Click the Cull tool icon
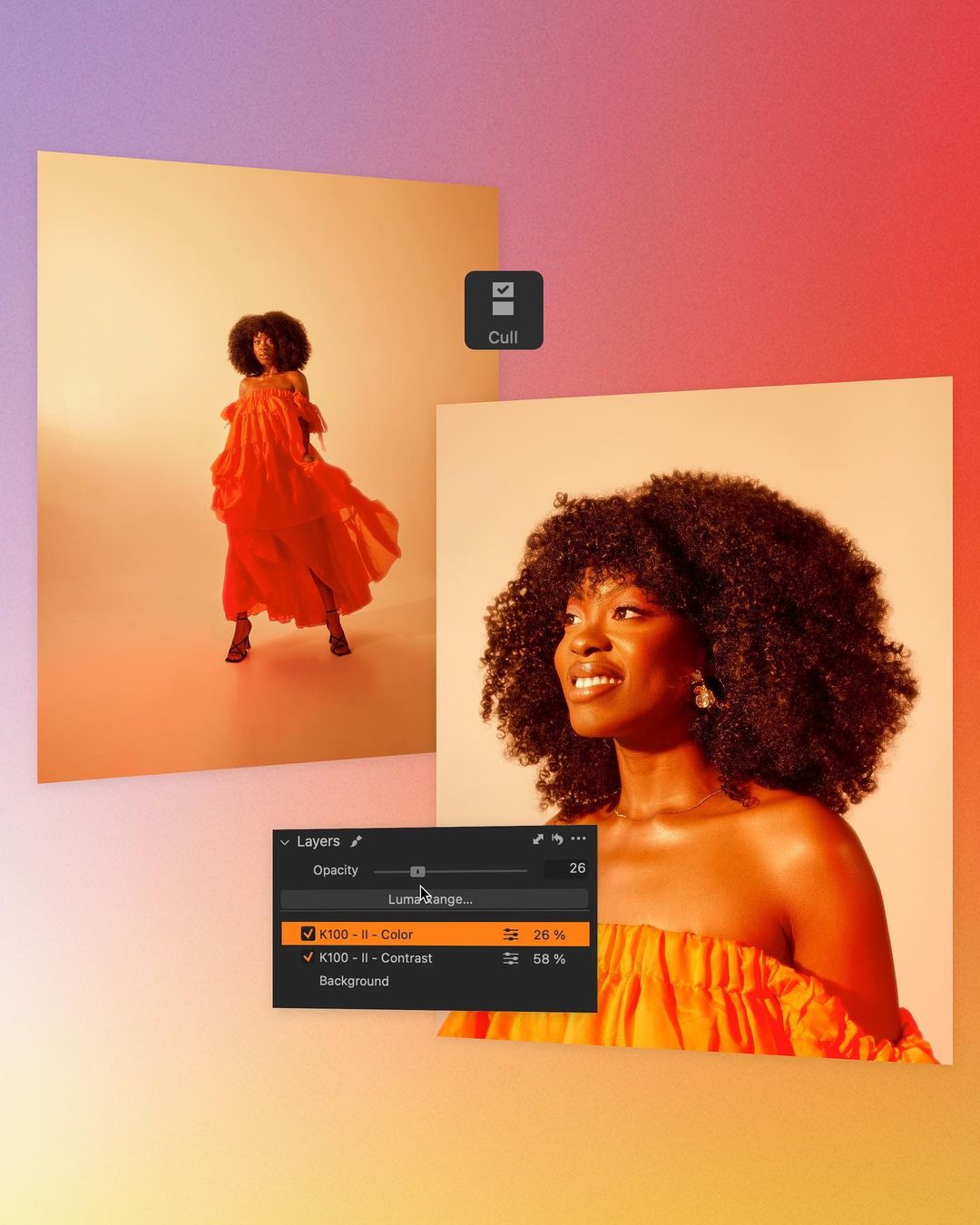Screen dimensions: 980x1225 tap(504, 310)
